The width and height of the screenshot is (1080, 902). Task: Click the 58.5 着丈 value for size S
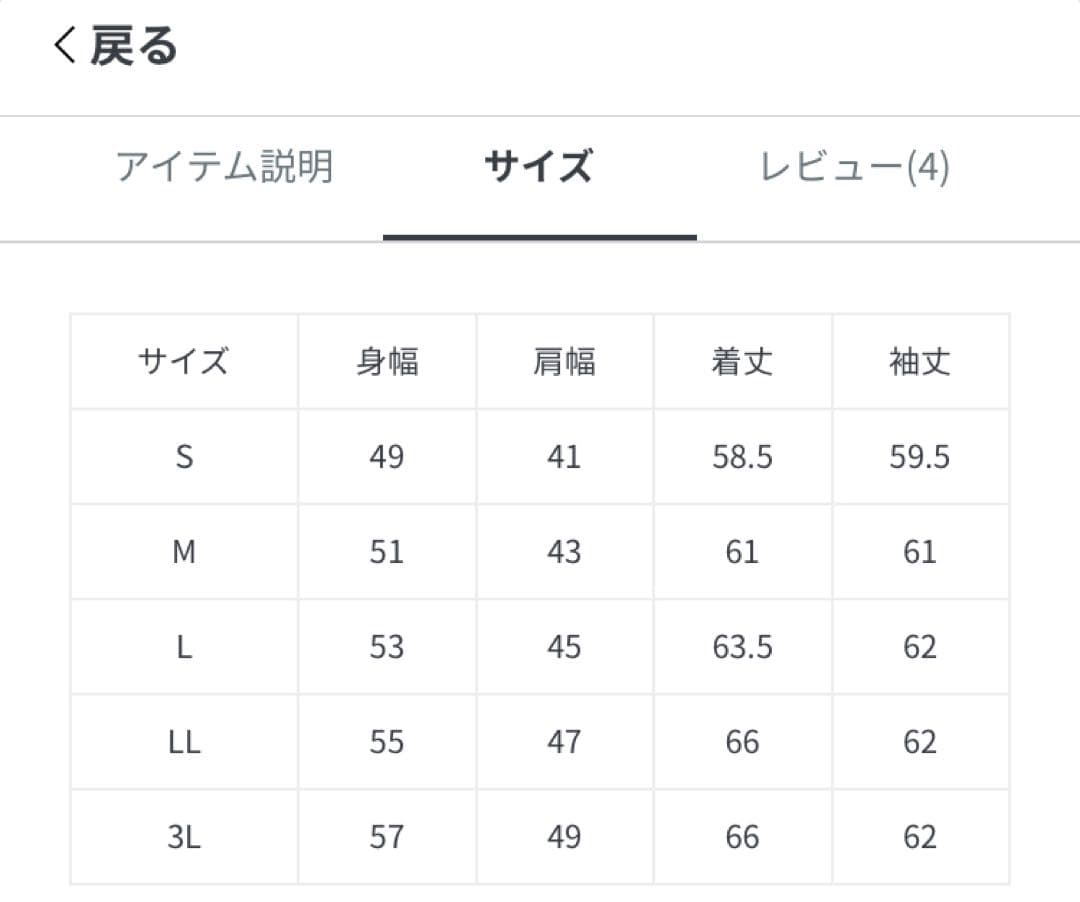742,456
